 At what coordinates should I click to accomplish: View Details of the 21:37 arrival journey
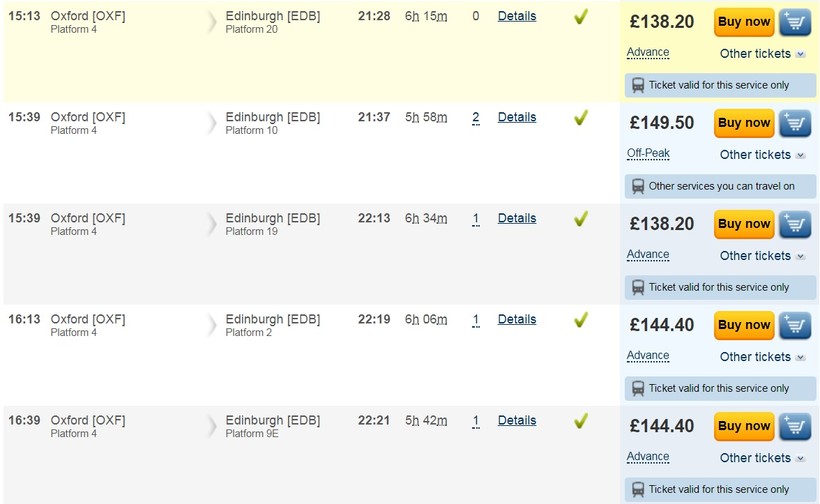(x=517, y=117)
